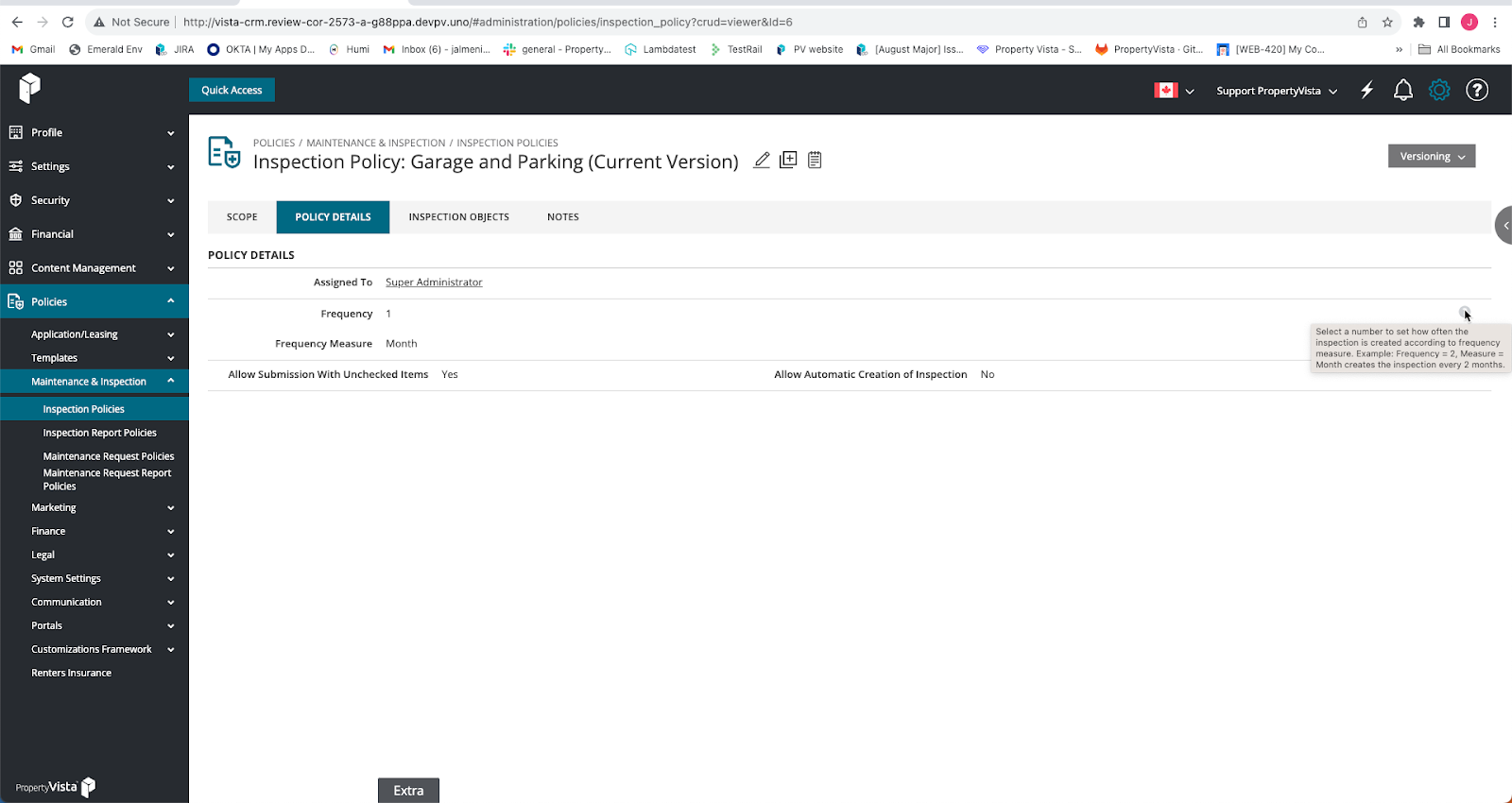Screen dimensions: 1512x803
Task: Open the browser profile avatar
Action: click(x=1469, y=22)
